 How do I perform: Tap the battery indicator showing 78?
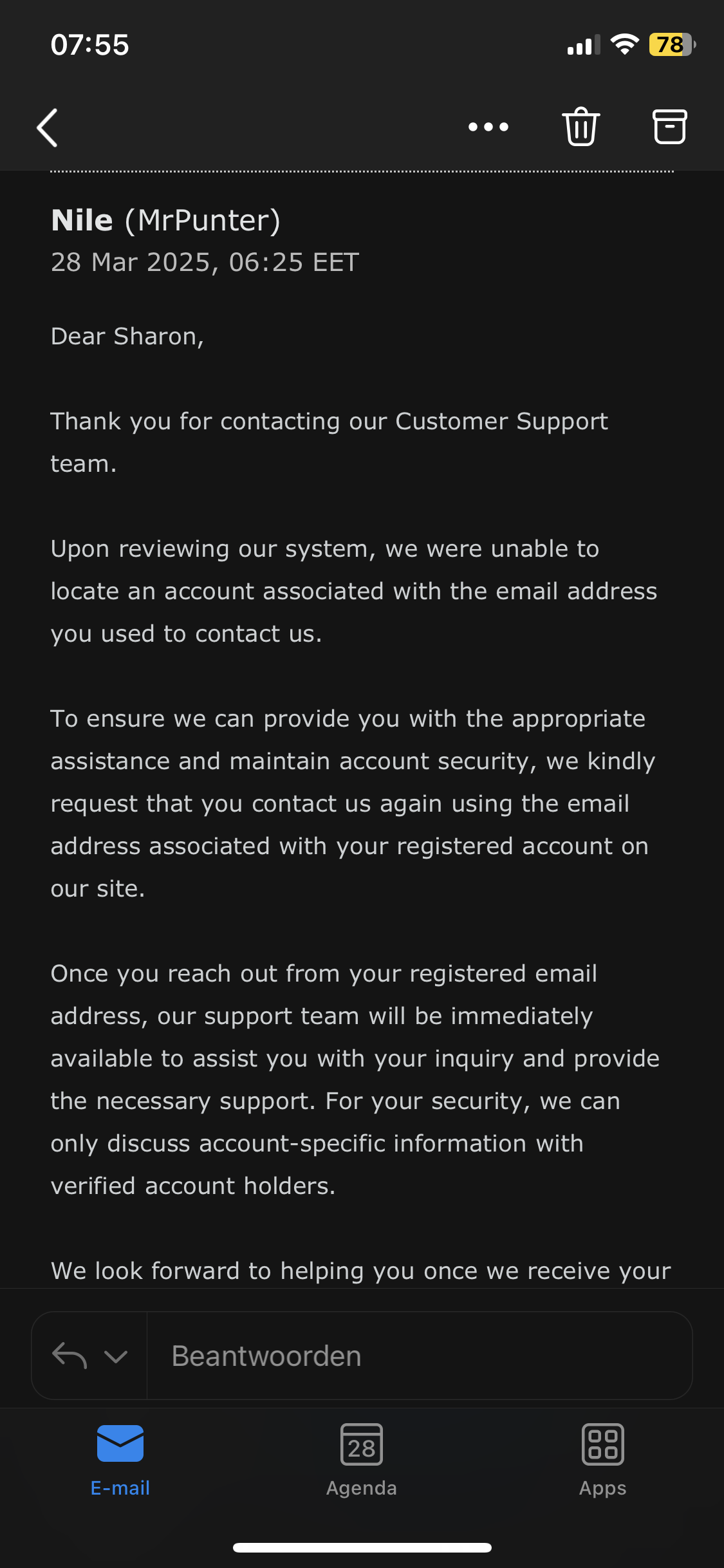pos(672,45)
